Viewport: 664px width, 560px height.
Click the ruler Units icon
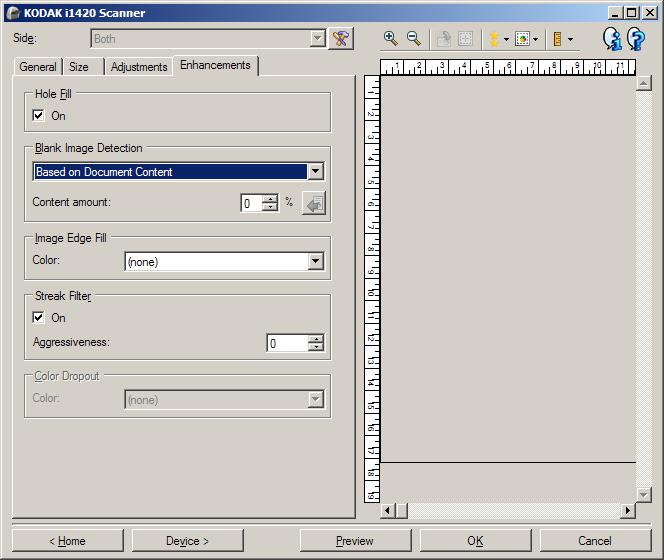[558, 39]
